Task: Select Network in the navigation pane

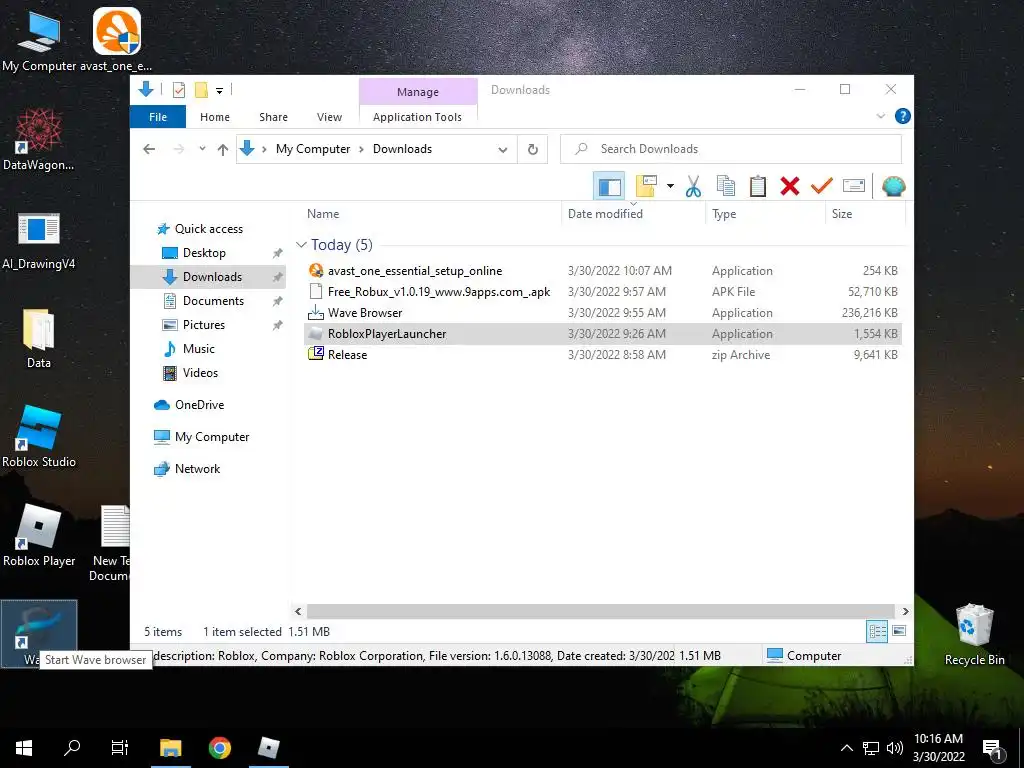Action: click(x=197, y=469)
